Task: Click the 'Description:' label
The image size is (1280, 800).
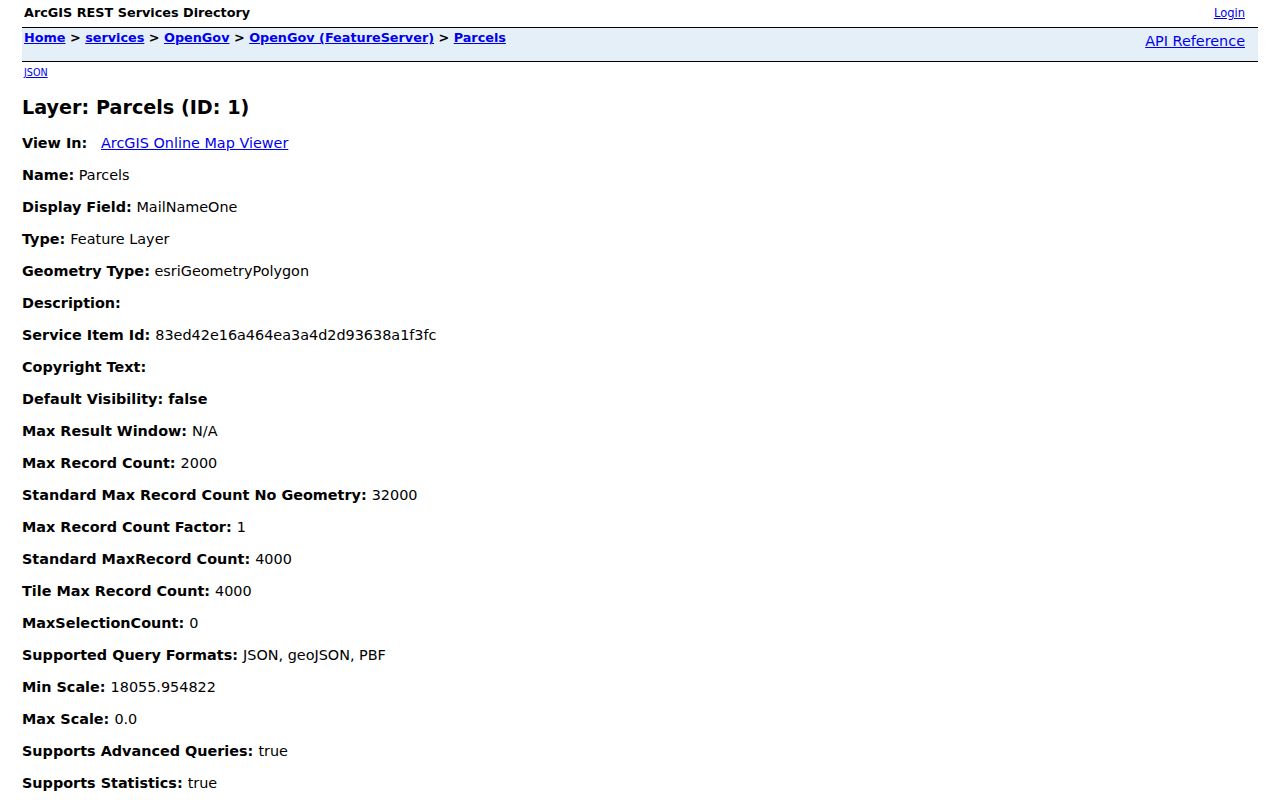Action: [72, 303]
